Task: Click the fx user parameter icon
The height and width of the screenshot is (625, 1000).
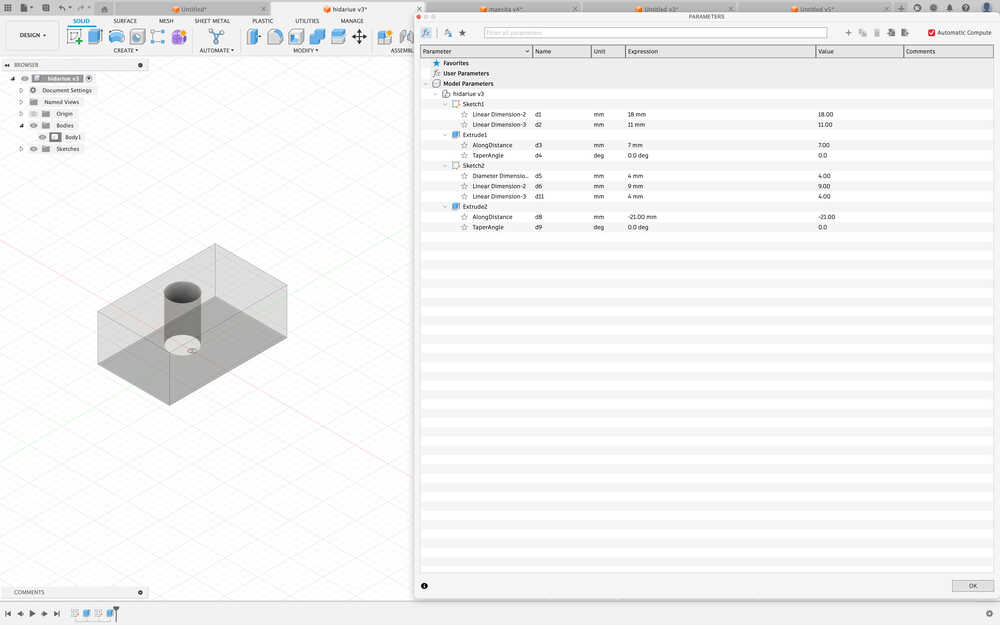Action: coord(427,33)
